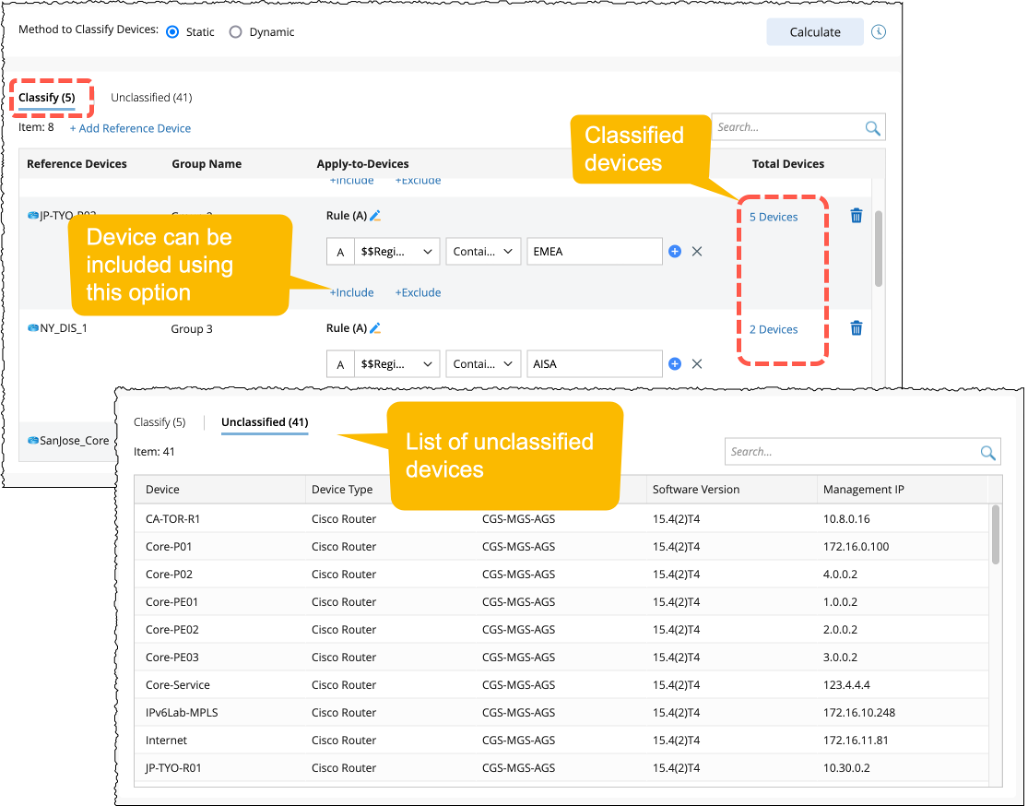
Task: Click the EMEA rule value field
Action: pyautogui.click(x=594, y=252)
